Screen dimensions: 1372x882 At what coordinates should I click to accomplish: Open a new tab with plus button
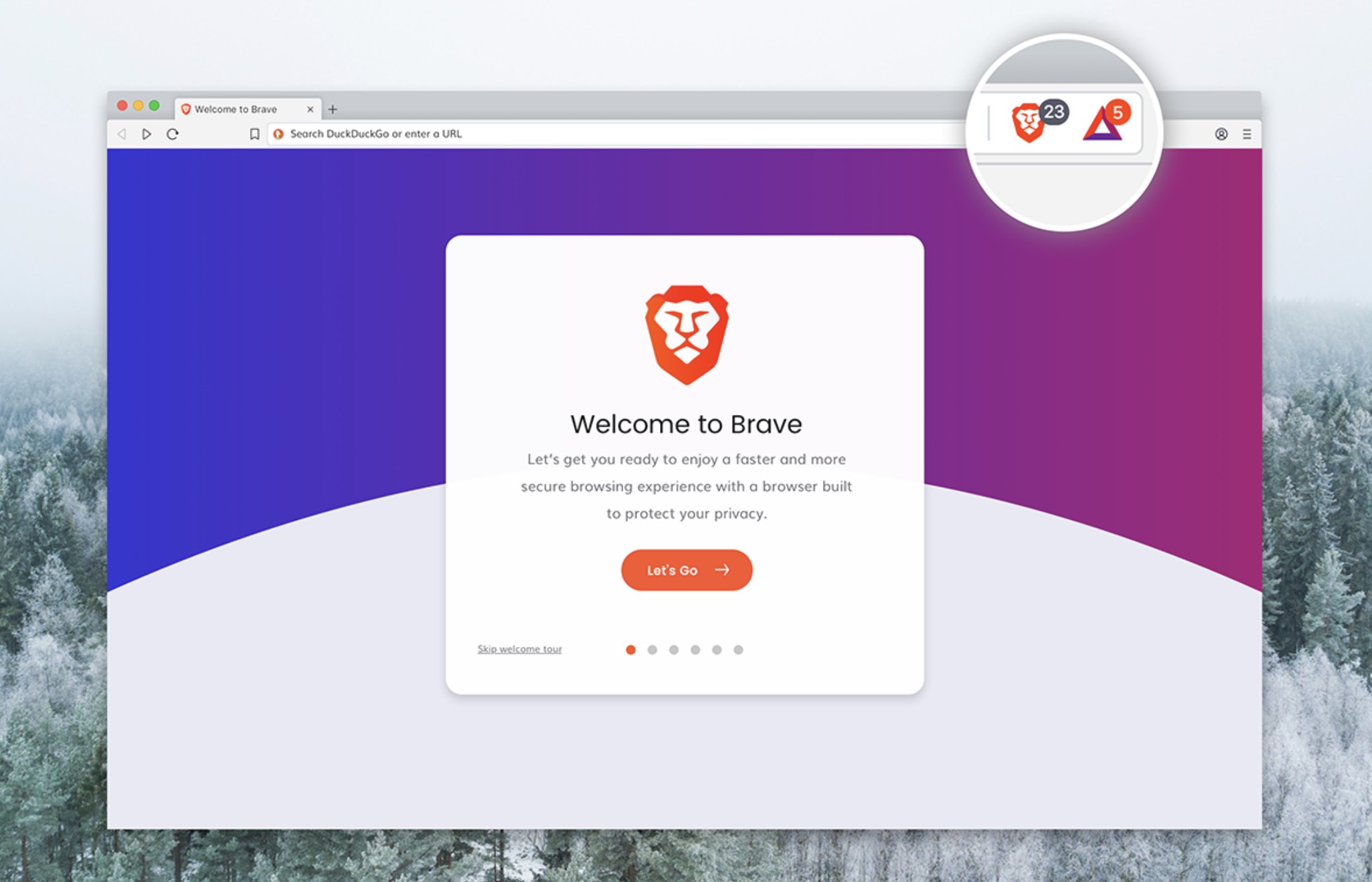(333, 109)
